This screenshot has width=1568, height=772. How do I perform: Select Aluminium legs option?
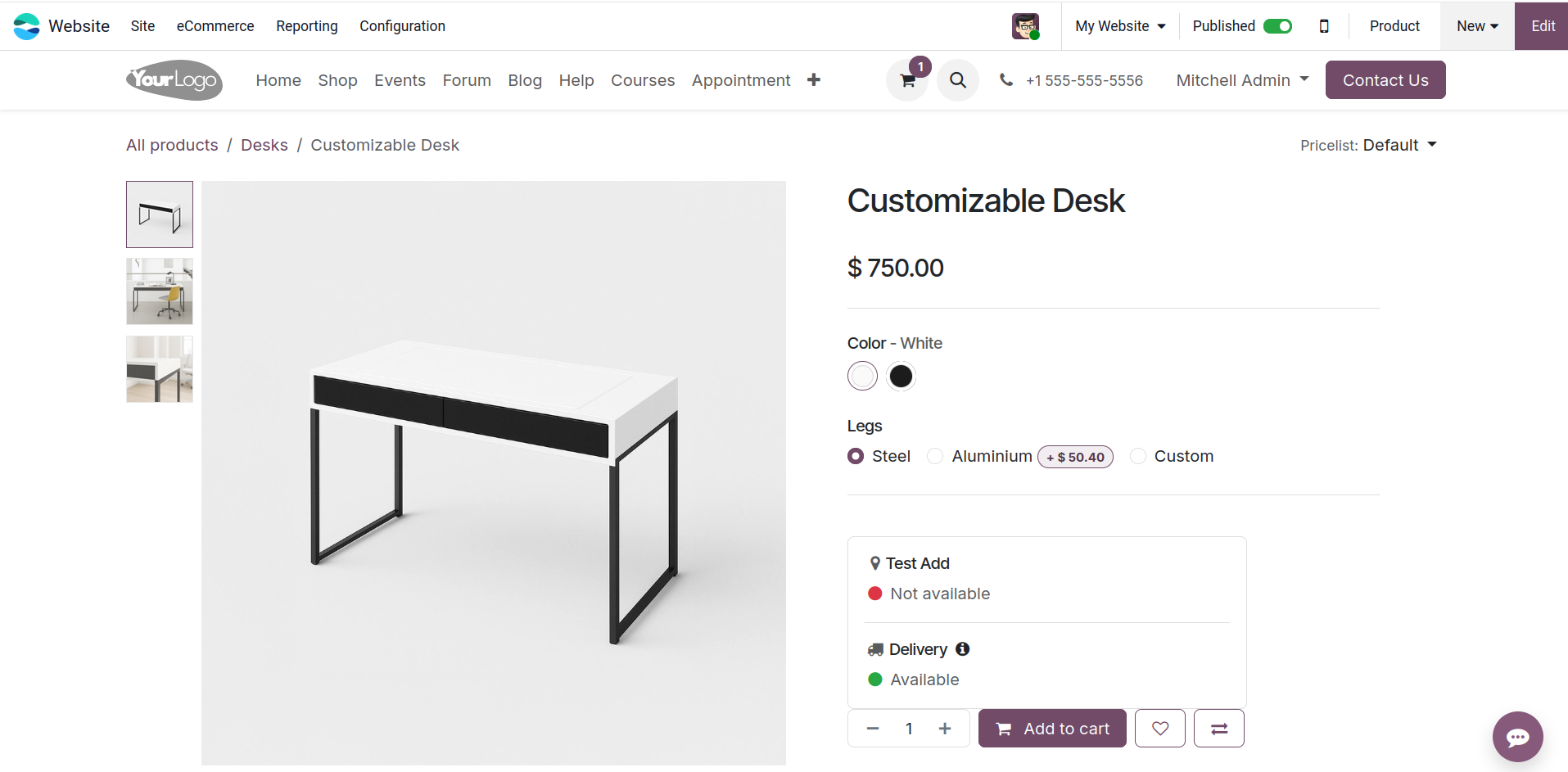(x=935, y=456)
